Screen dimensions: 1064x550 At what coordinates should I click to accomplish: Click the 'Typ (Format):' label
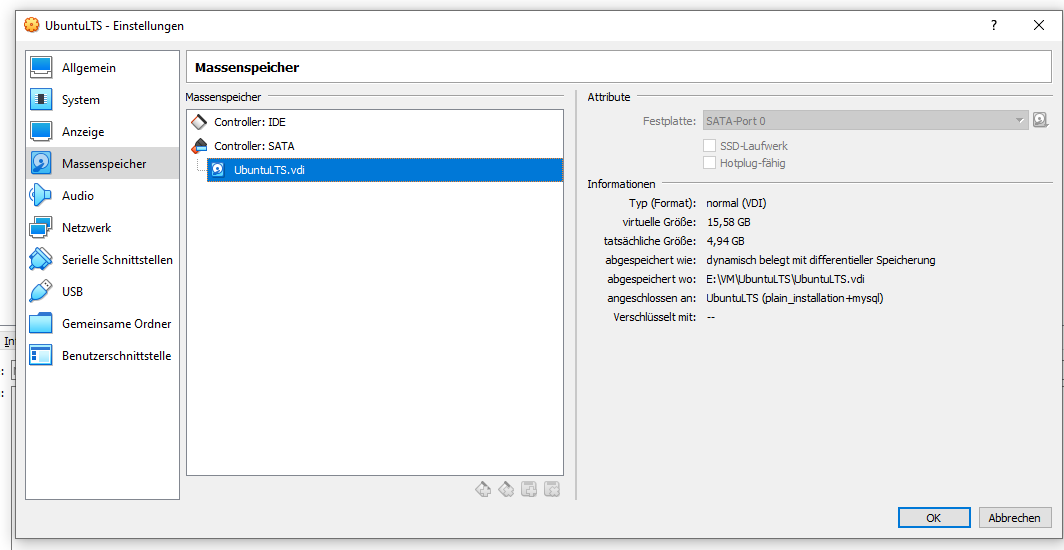click(663, 203)
